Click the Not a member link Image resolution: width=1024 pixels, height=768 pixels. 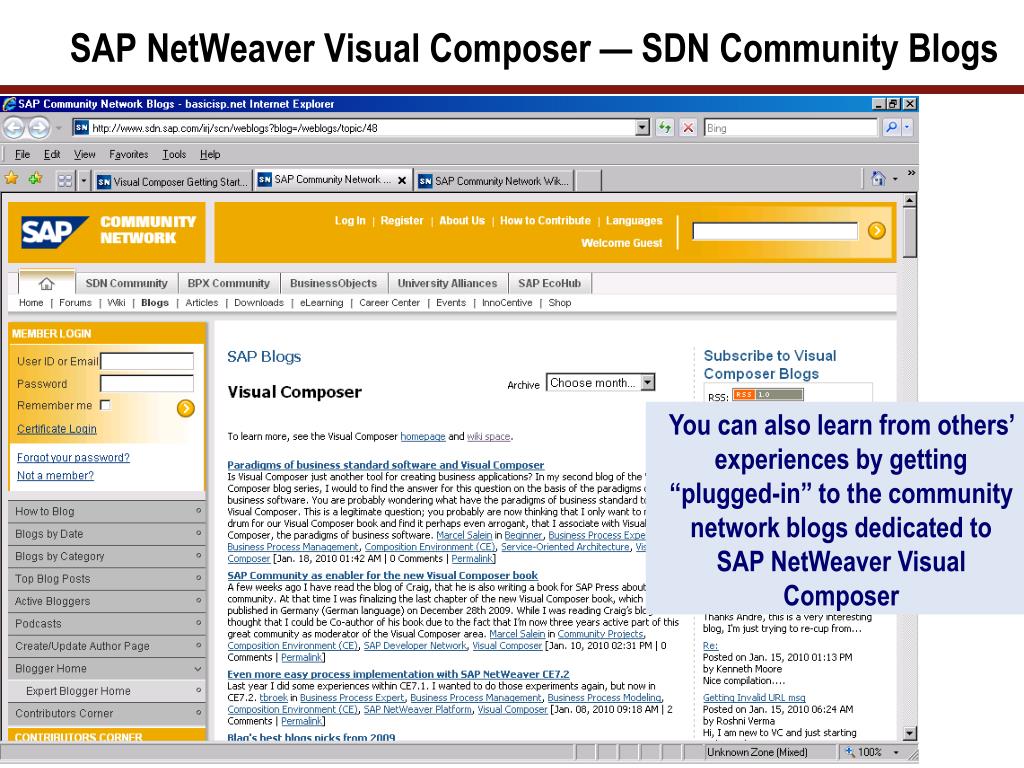[56, 475]
